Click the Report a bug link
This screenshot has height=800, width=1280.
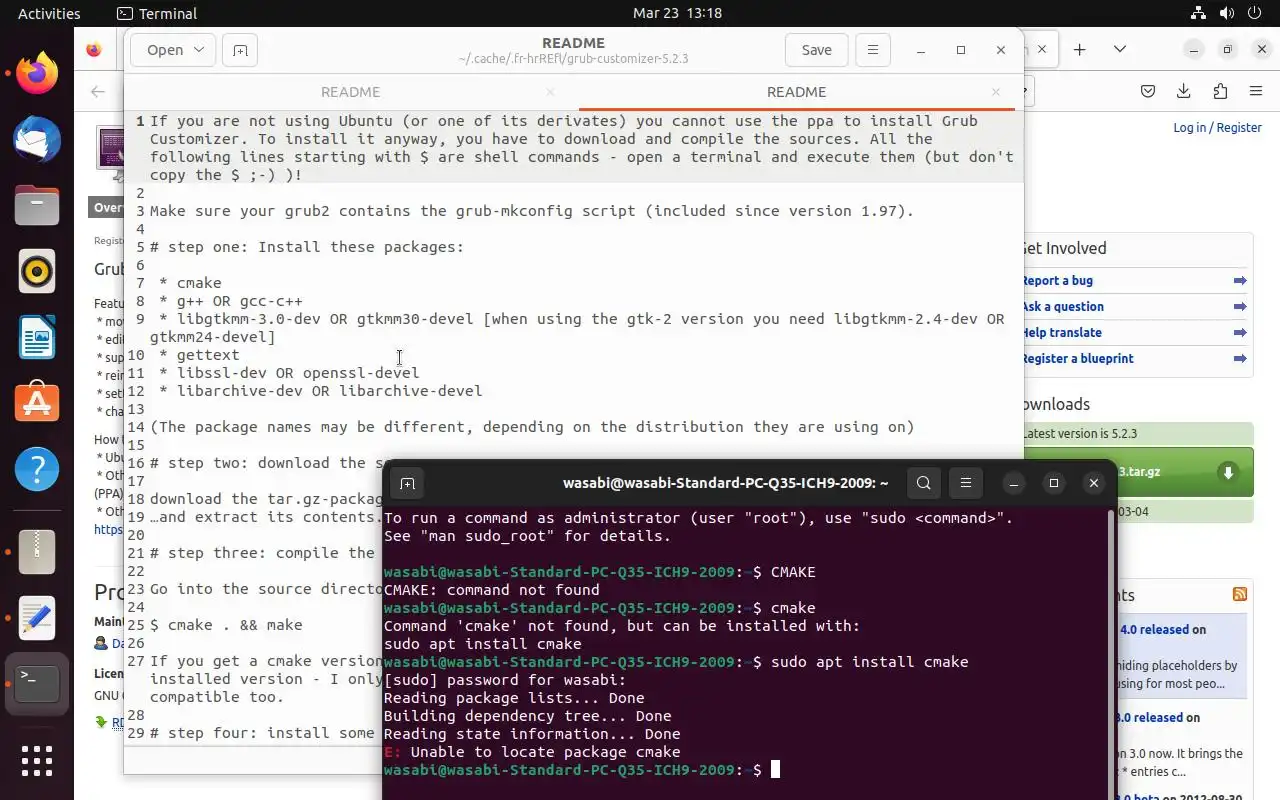tap(1058, 281)
